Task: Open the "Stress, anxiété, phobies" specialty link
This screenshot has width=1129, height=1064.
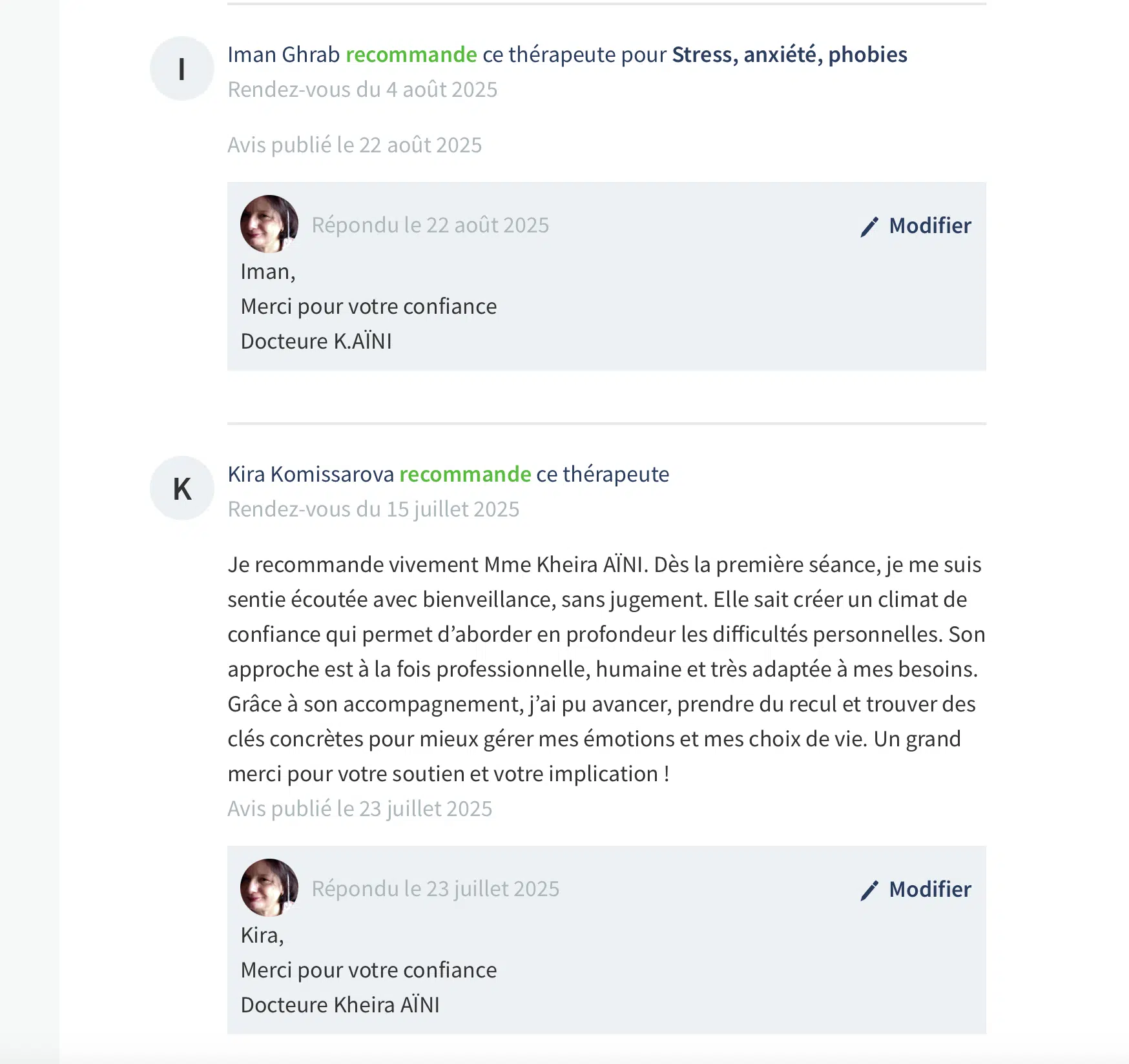Action: [789, 55]
